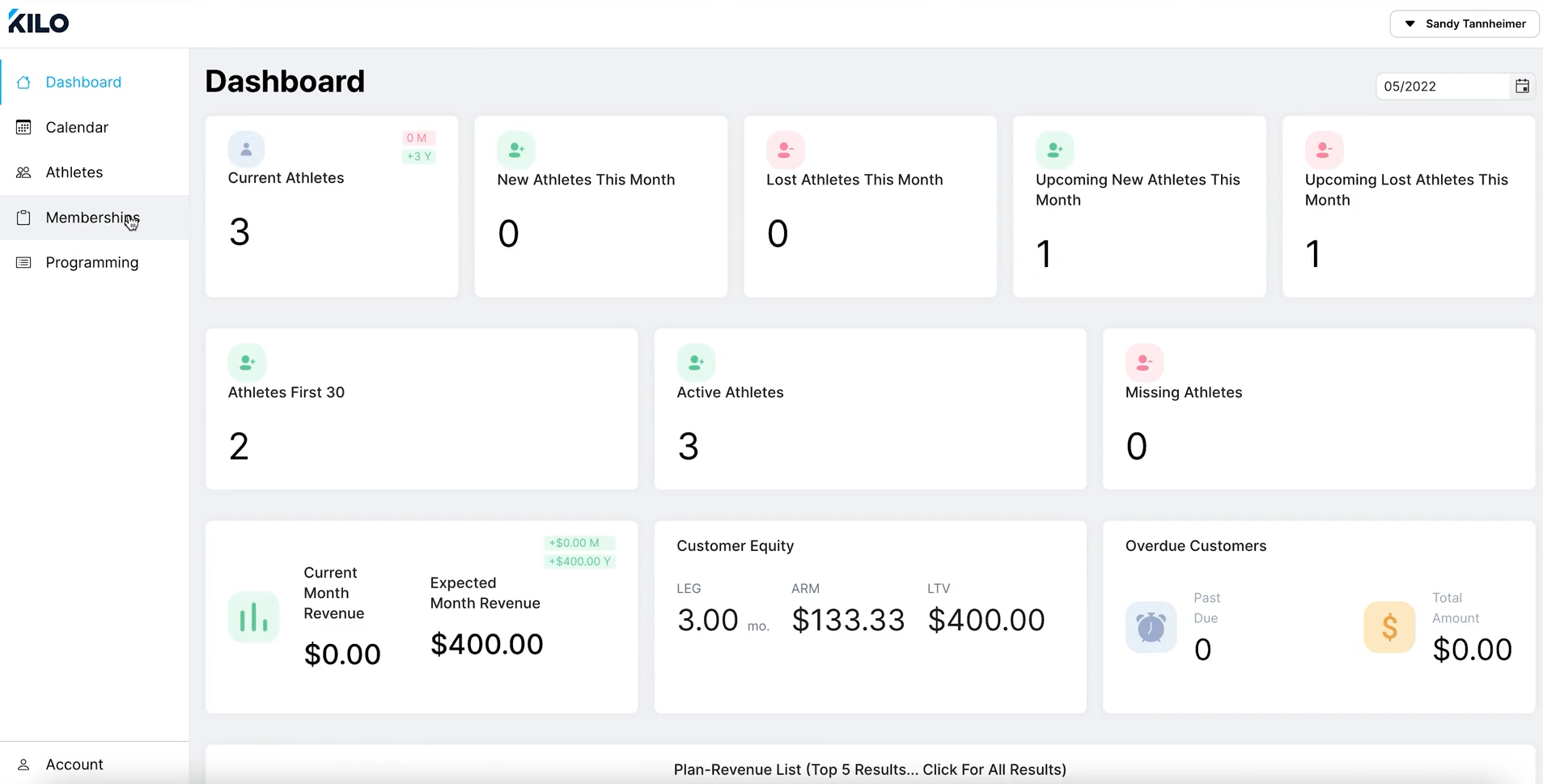Click the Current Athletes user icon
The height and width of the screenshot is (784, 1543).
(x=246, y=149)
